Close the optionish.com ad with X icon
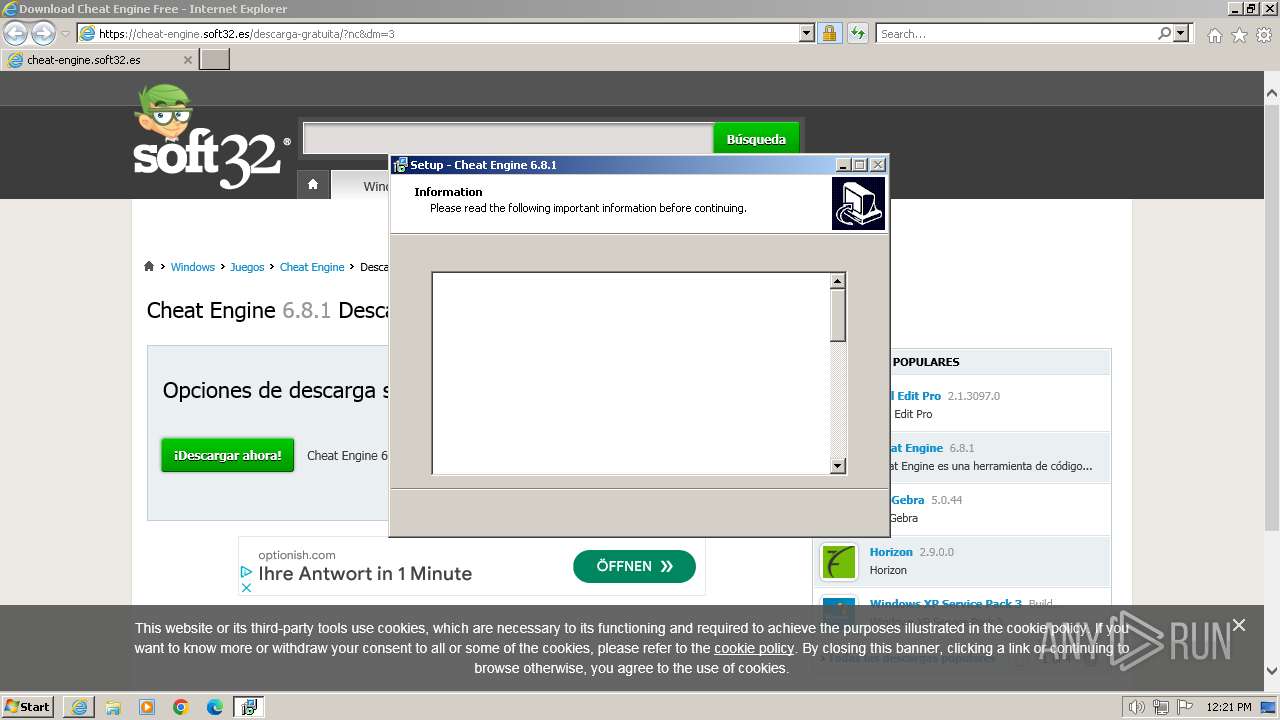Screen dimensions: 1280x720 click(x=246, y=587)
